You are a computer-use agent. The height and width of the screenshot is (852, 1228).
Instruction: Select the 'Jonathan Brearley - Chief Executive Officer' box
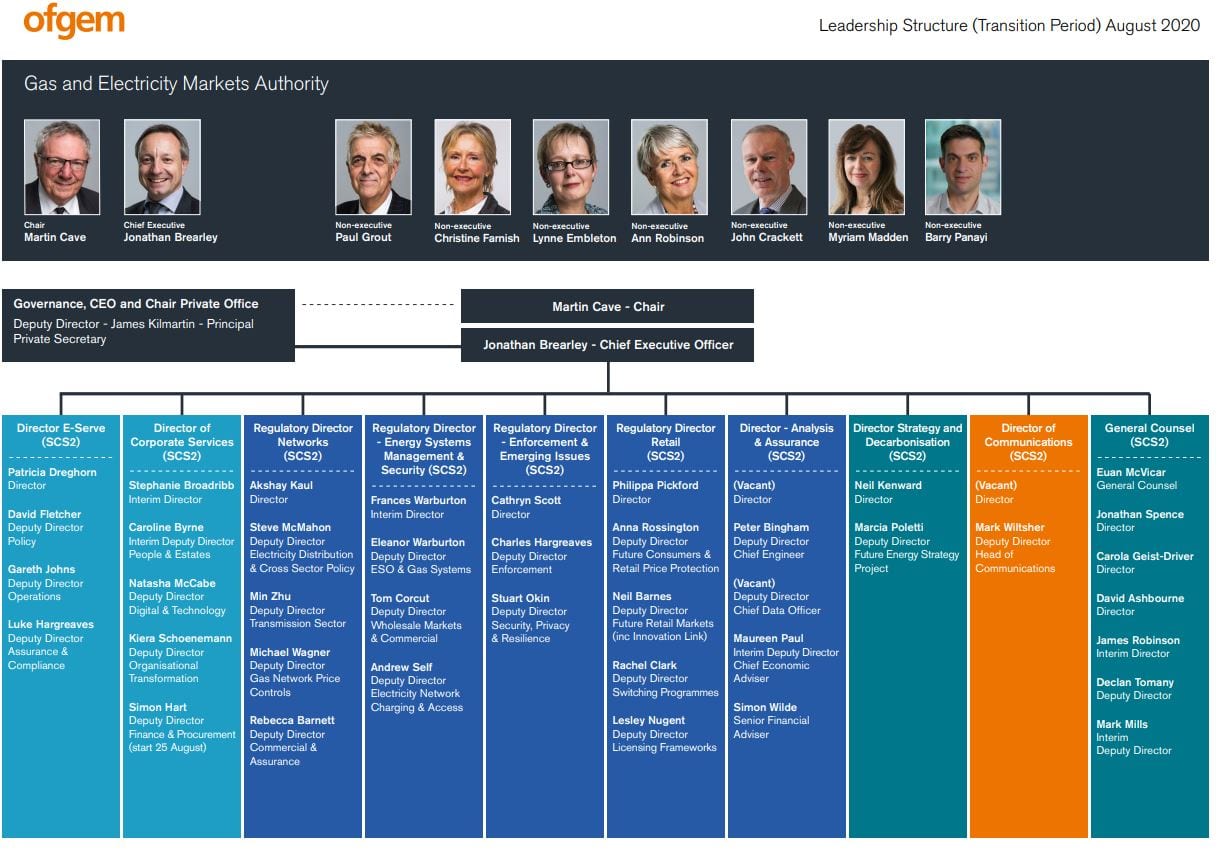[607, 345]
